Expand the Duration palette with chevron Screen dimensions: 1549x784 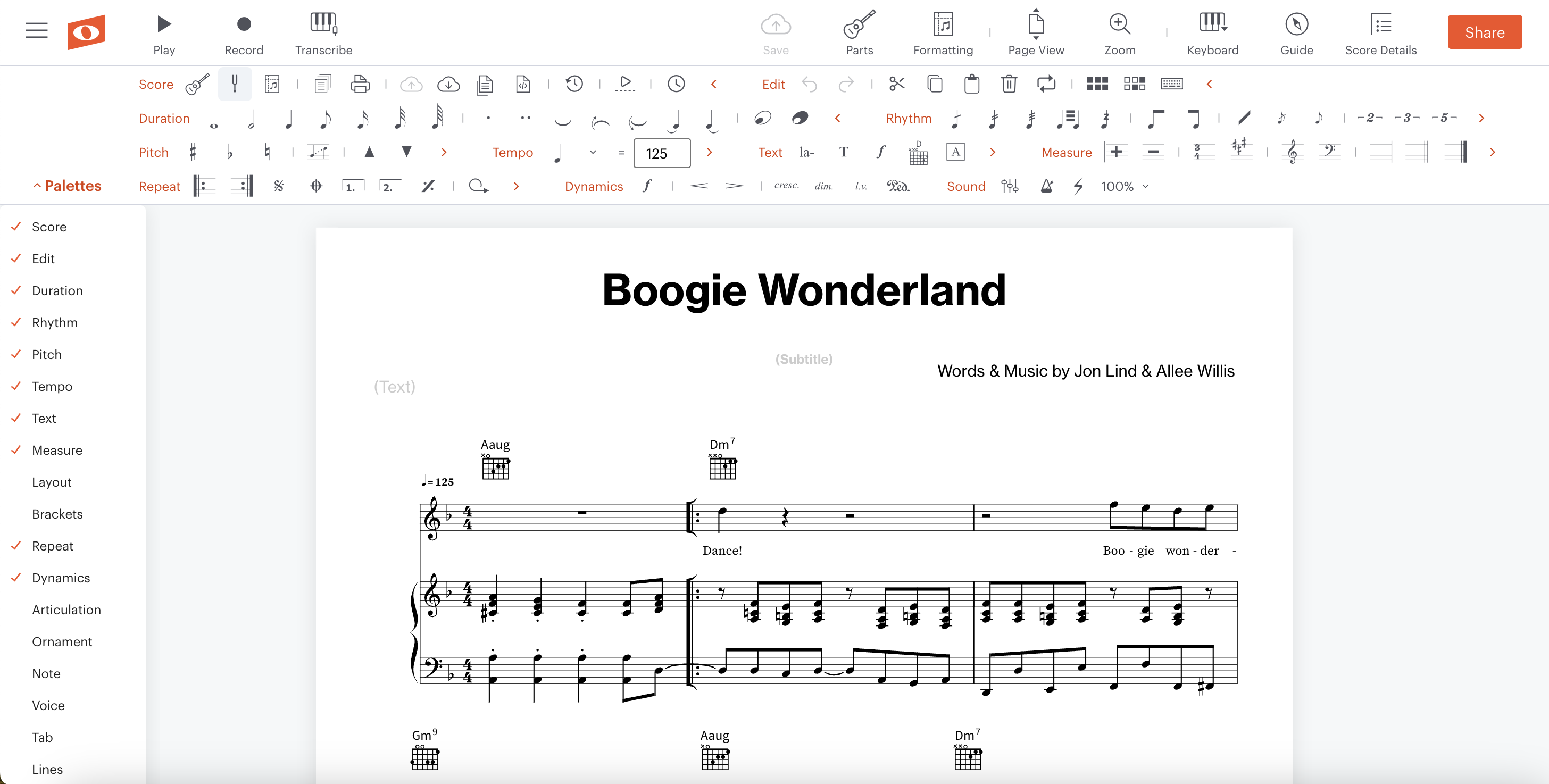pyautogui.click(x=837, y=118)
